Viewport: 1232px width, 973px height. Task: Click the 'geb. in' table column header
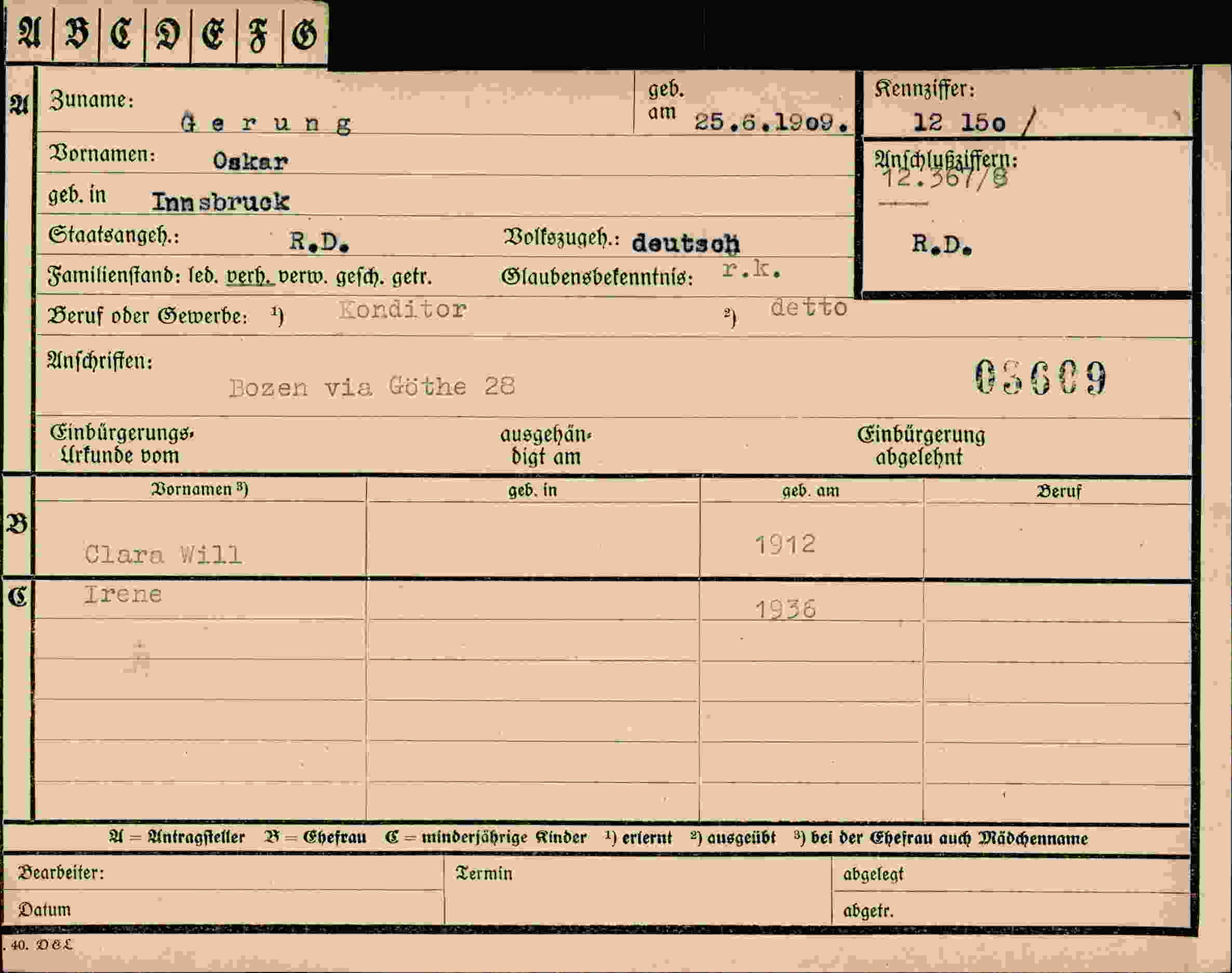pyautogui.click(x=532, y=490)
